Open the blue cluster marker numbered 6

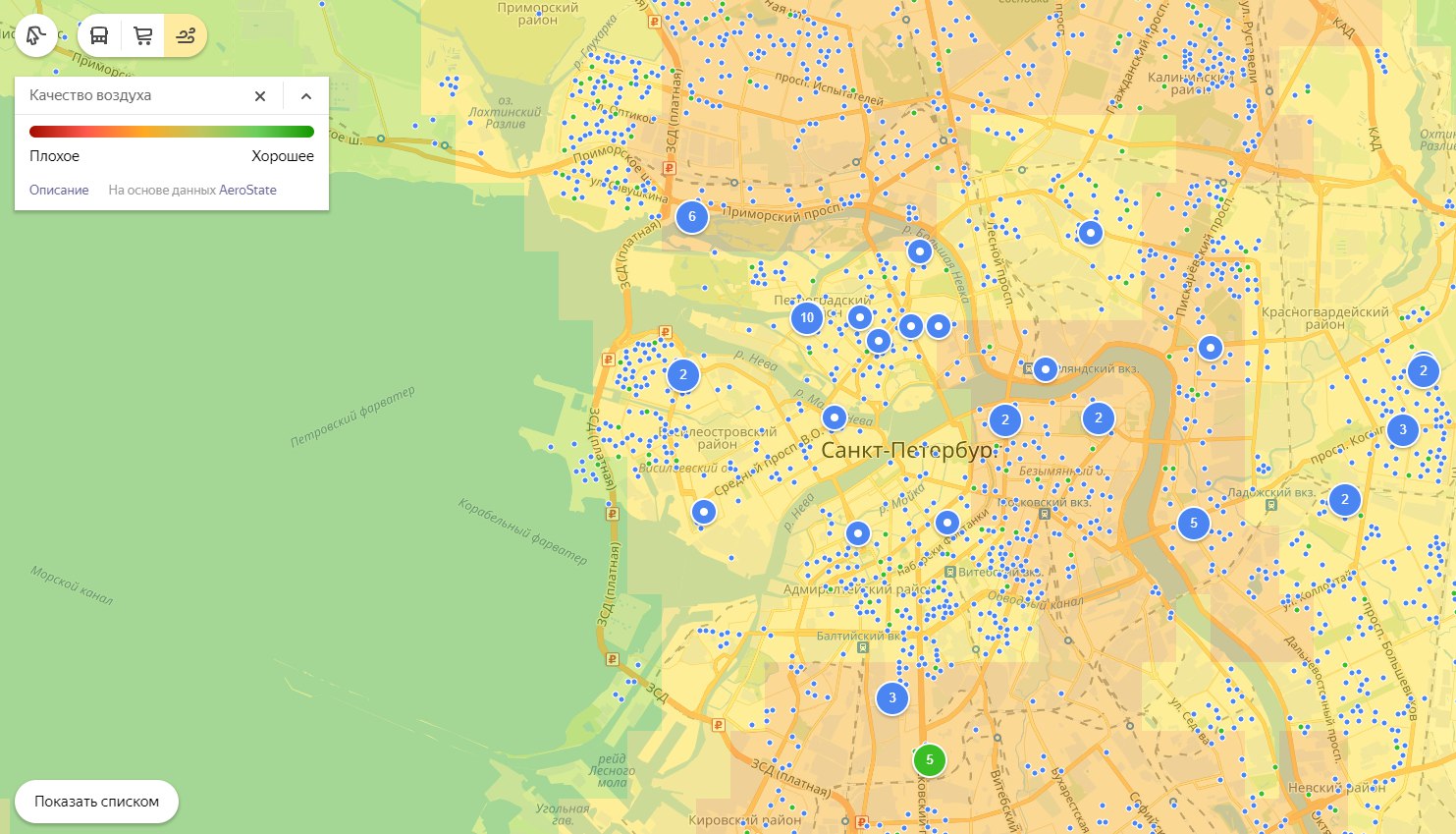692,217
